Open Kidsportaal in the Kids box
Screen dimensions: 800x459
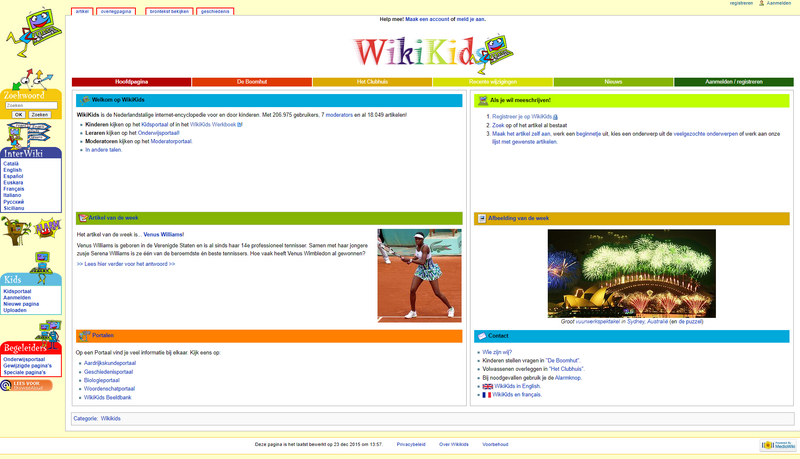[x=17, y=292]
